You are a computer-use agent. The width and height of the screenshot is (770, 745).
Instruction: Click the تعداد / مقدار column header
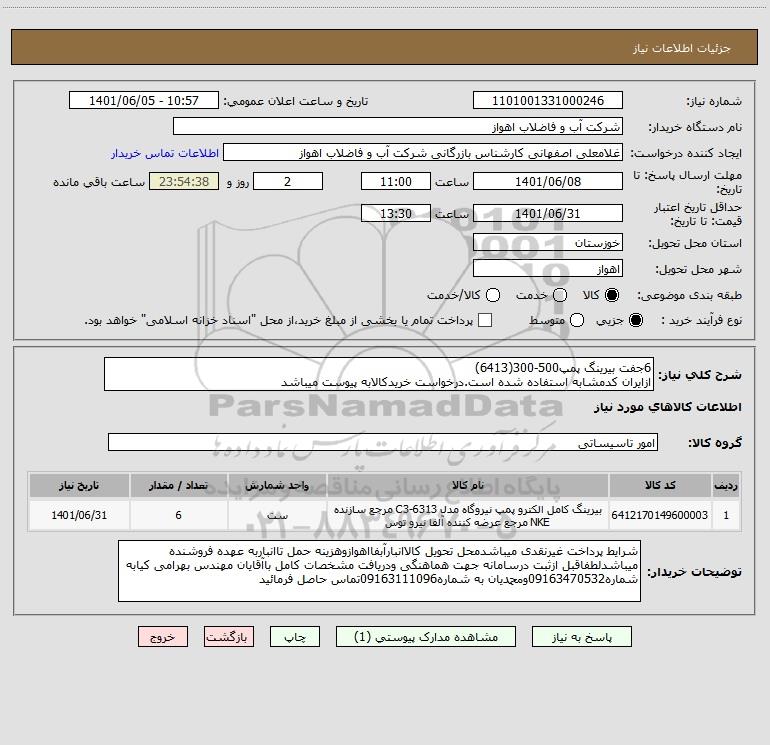[x=178, y=485]
